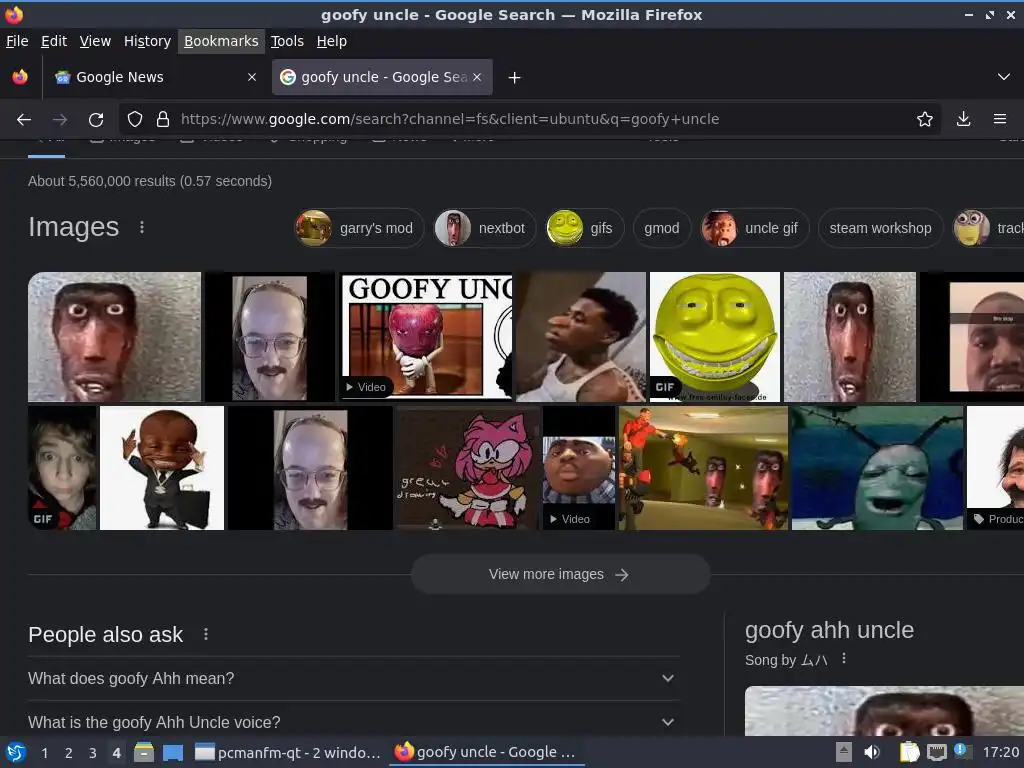1024x768 pixels.
Task: Open the network status tray icon
Action: [937, 752]
